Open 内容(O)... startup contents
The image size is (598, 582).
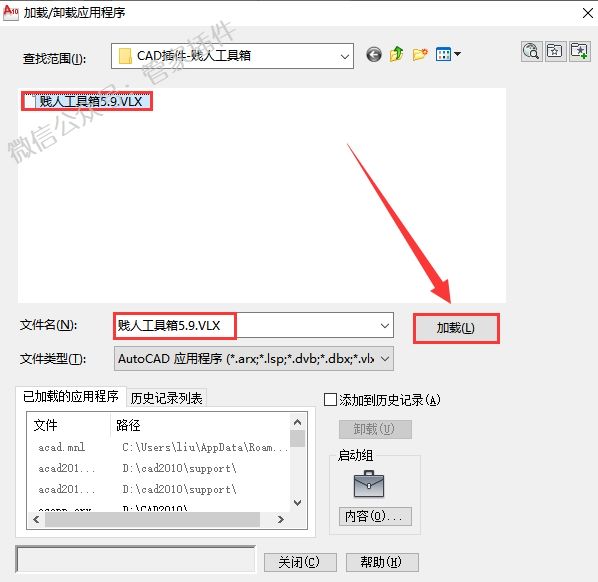[375, 516]
